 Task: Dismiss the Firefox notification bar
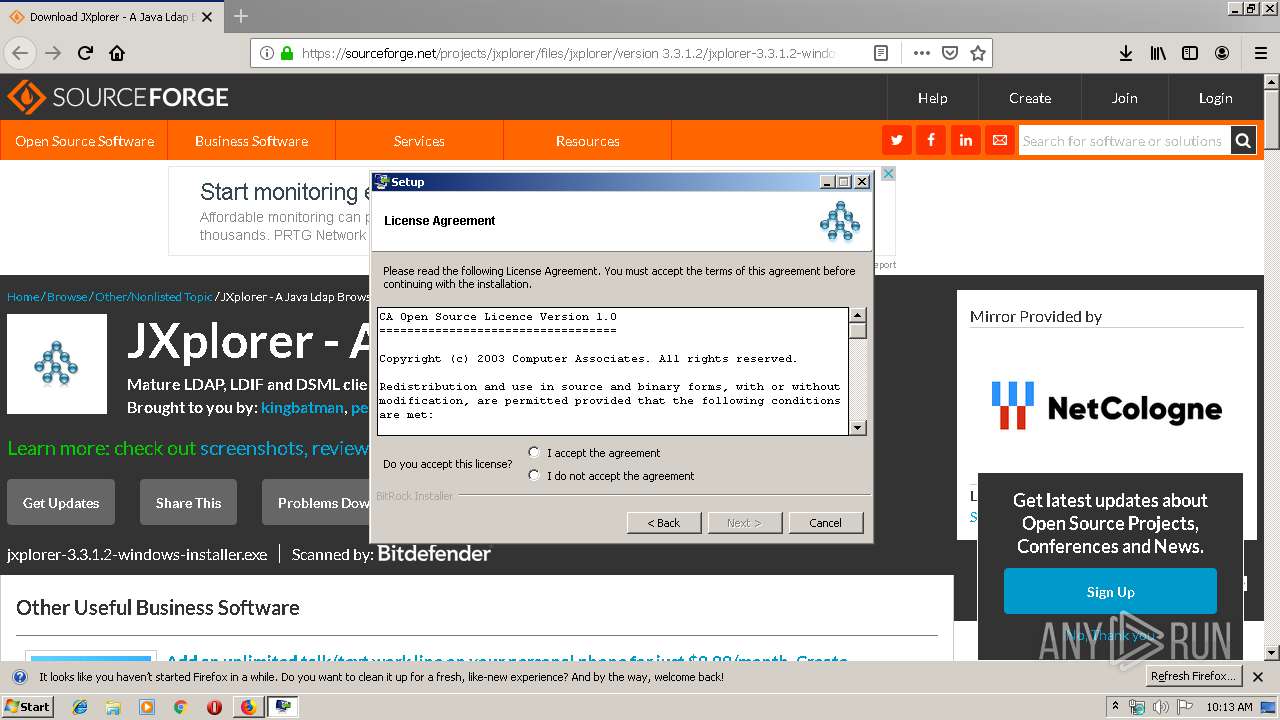[x=1259, y=677]
